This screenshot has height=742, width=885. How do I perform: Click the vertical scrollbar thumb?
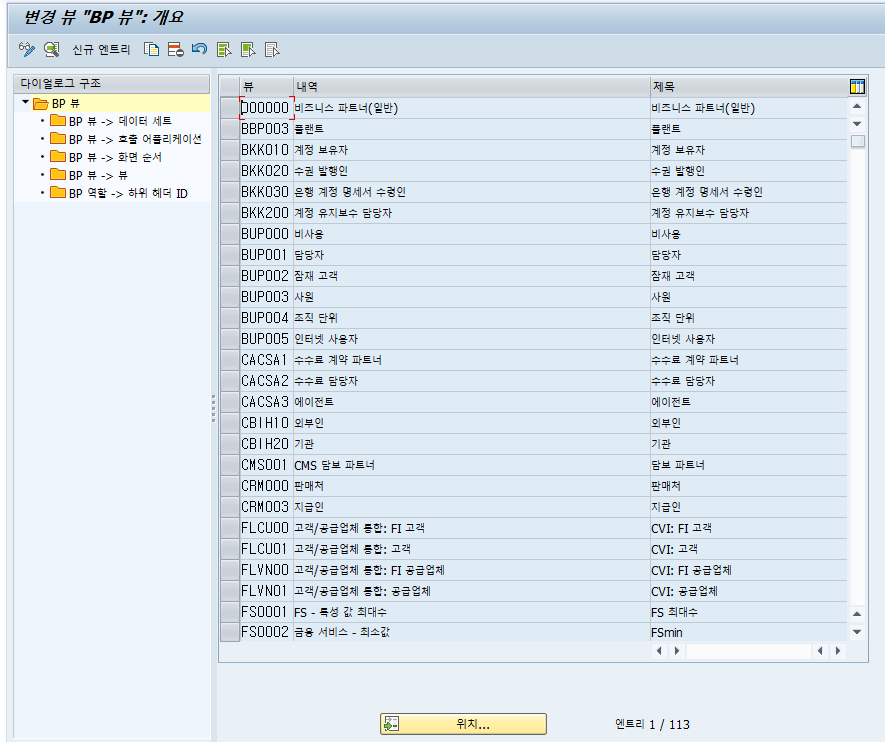(x=858, y=141)
